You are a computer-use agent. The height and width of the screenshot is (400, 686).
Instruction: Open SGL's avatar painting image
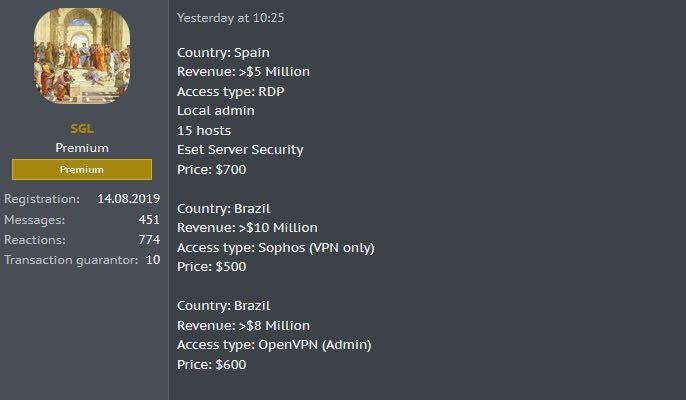82,56
